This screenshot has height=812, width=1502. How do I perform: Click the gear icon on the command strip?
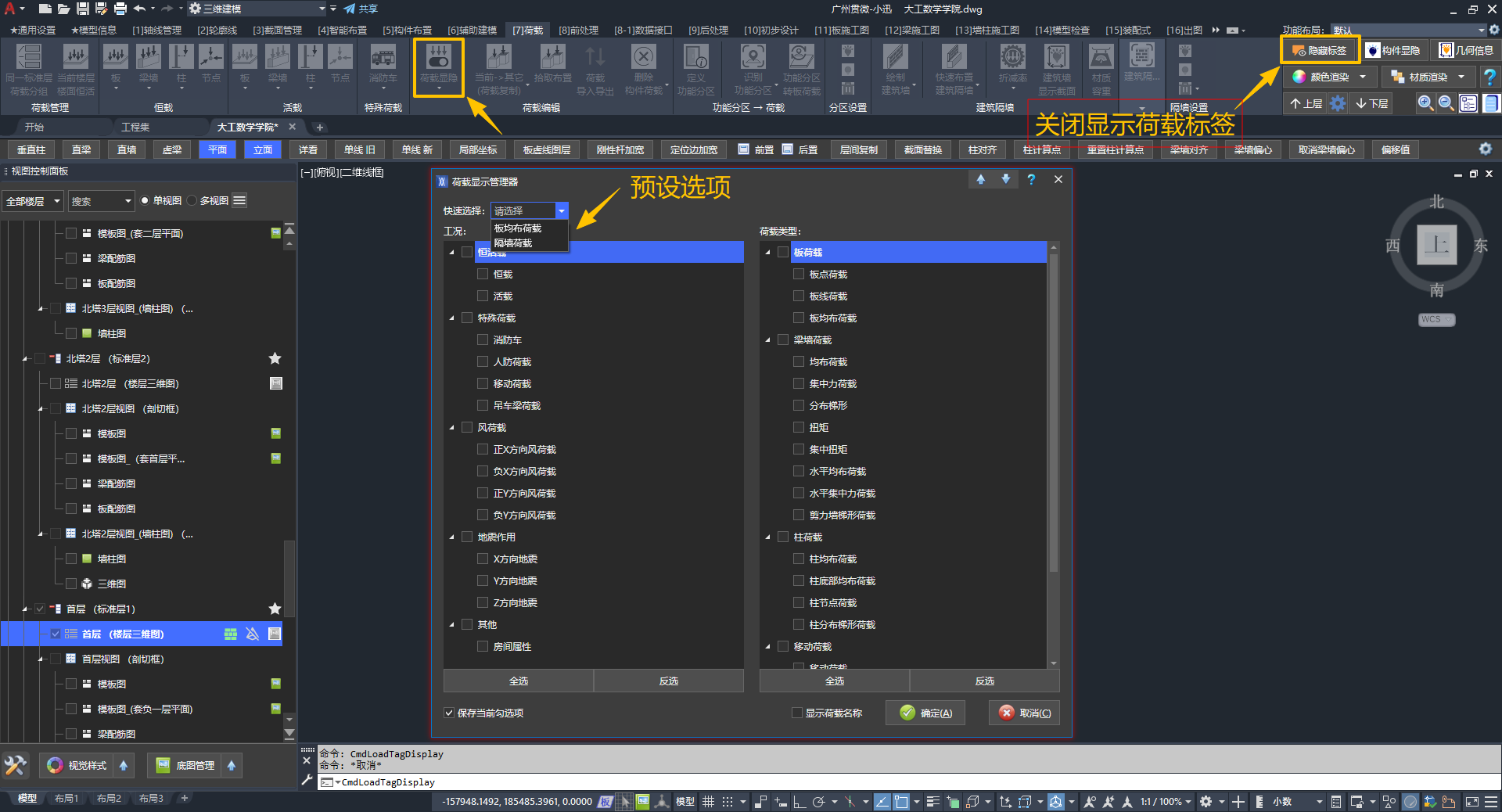point(1485,149)
